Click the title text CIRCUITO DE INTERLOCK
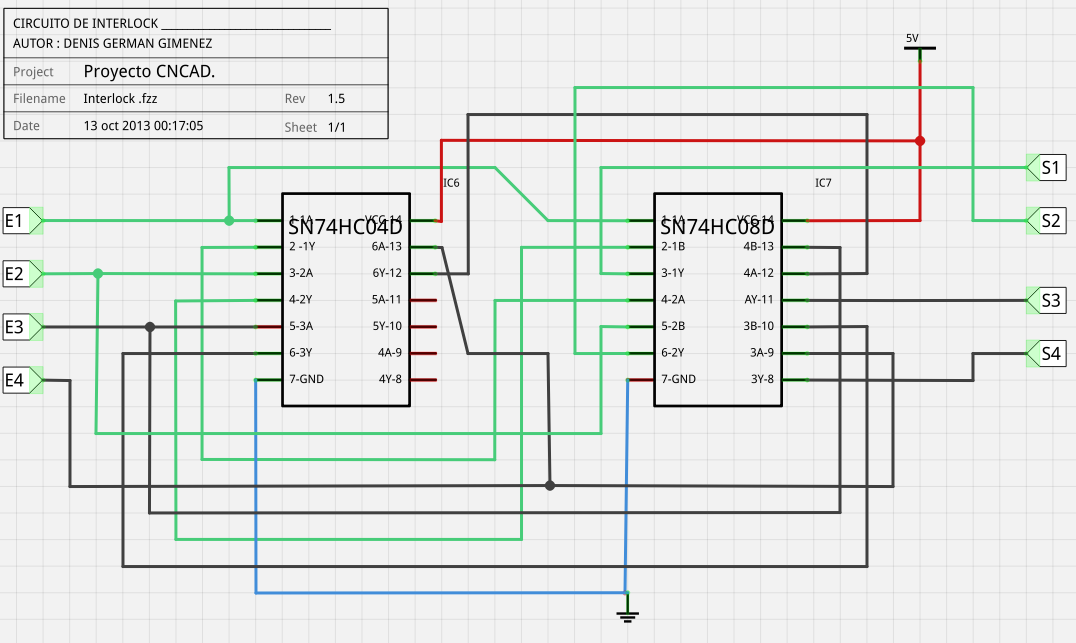The width and height of the screenshot is (1076, 643). (86, 23)
